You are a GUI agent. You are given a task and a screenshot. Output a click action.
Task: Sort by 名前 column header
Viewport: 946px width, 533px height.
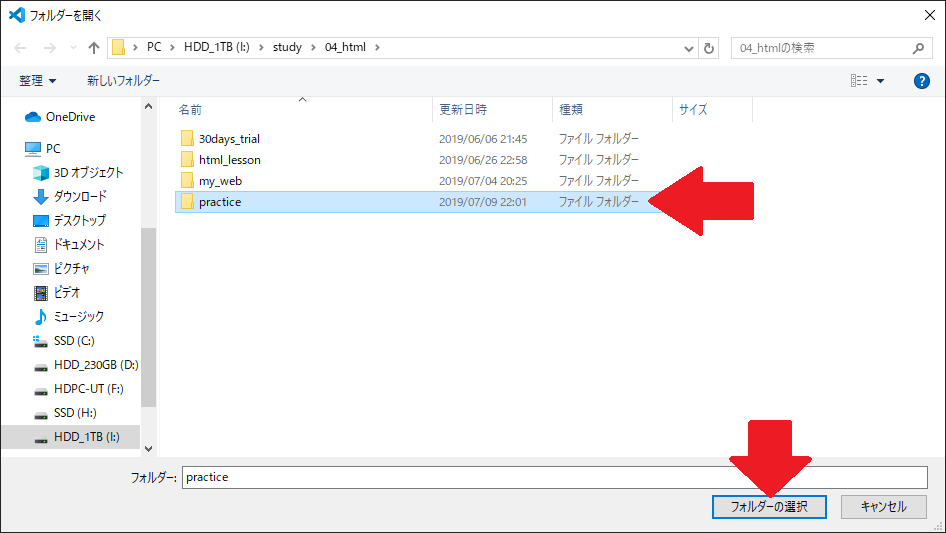190,110
